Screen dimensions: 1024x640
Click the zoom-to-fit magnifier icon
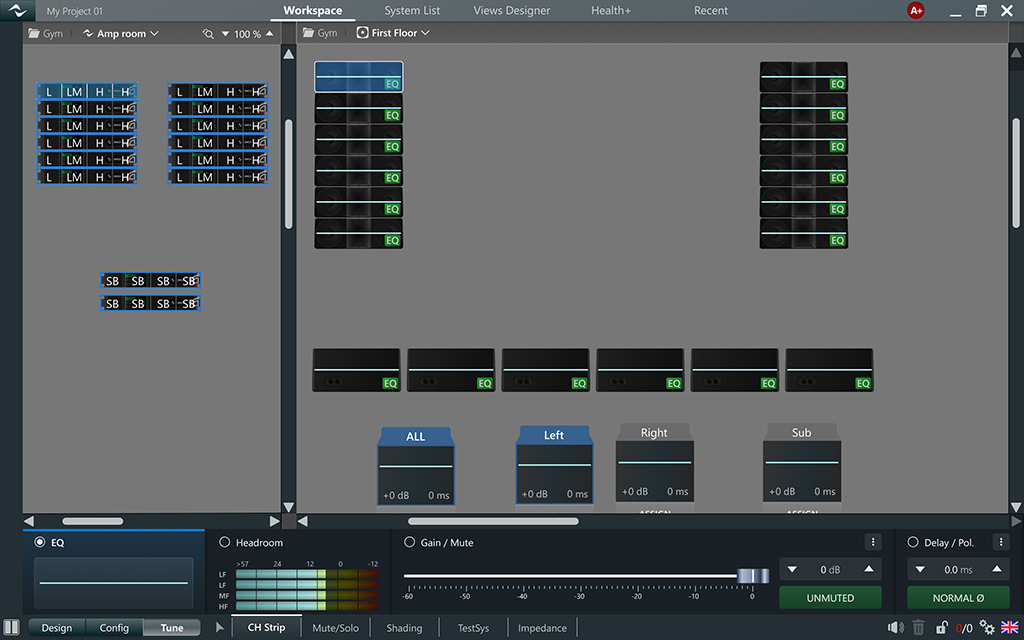click(208, 34)
